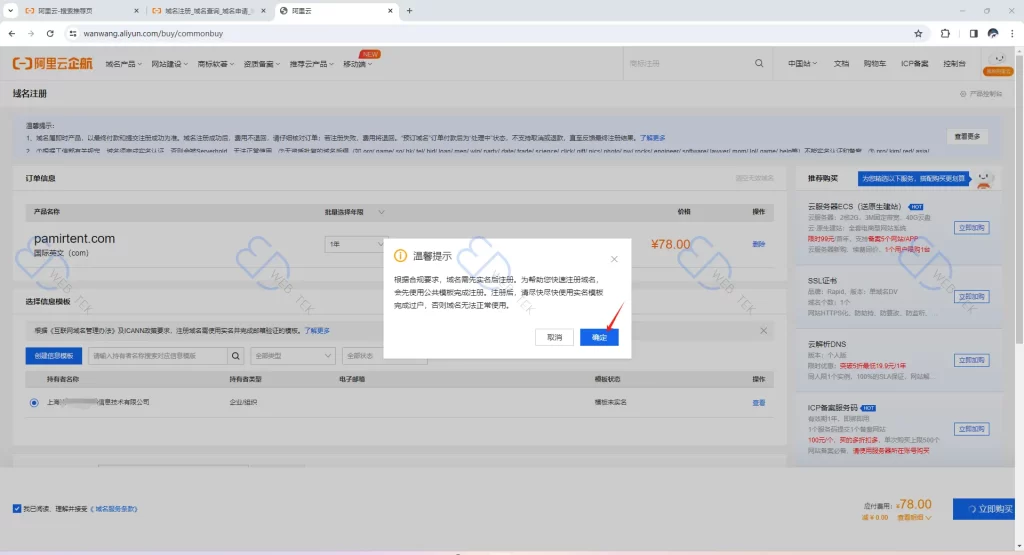Image resolution: width=1024 pixels, height=555 pixels.
Task: Open the browser extensions puzzle icon
Action: point(946,33)
